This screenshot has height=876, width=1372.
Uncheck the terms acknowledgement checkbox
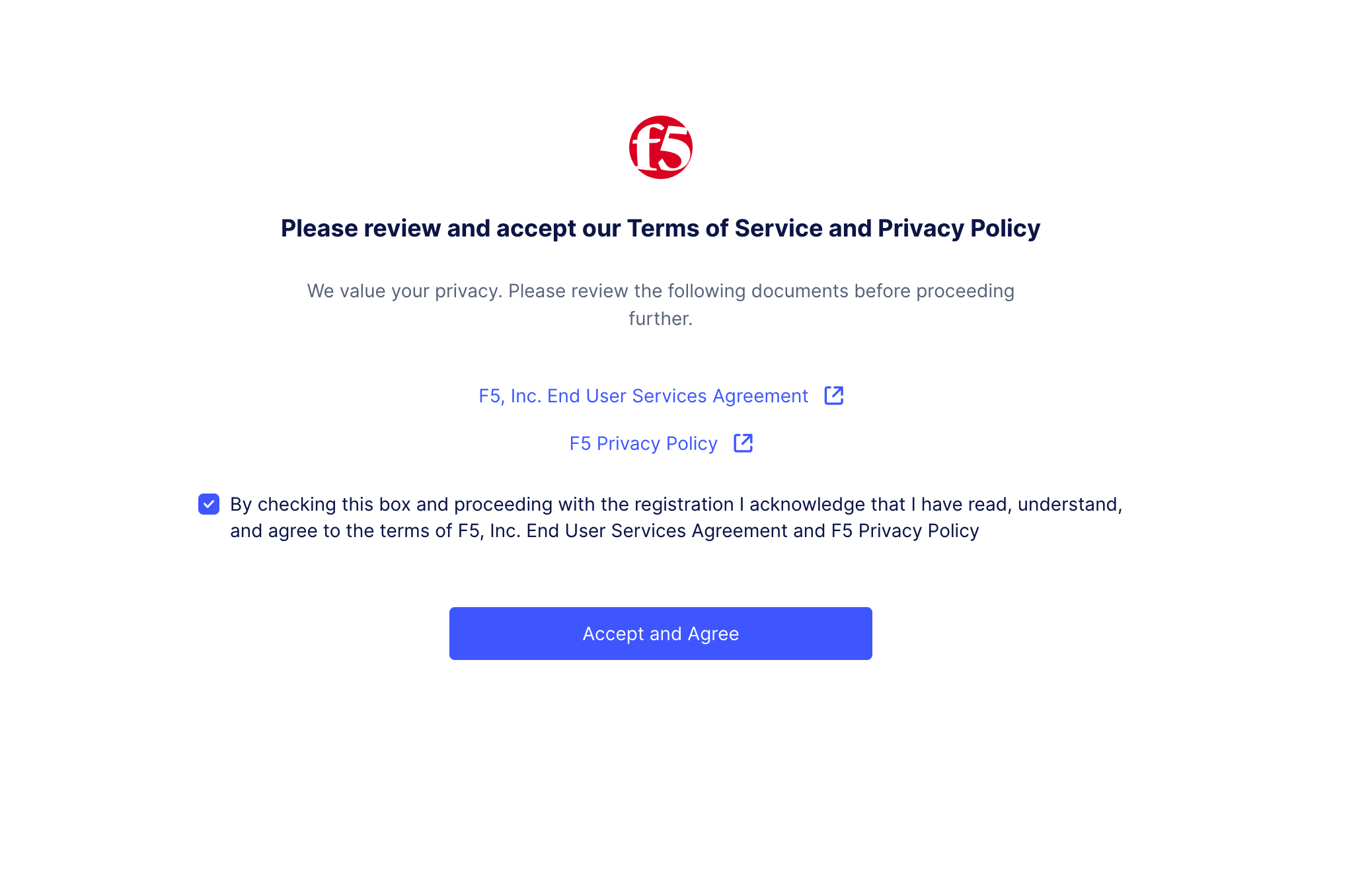(209, 504)
